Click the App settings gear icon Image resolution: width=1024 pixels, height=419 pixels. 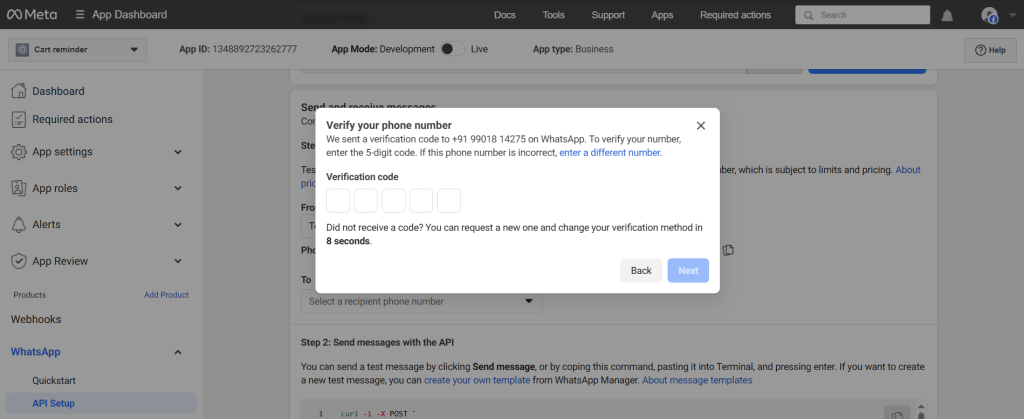(x=18, y=152)
